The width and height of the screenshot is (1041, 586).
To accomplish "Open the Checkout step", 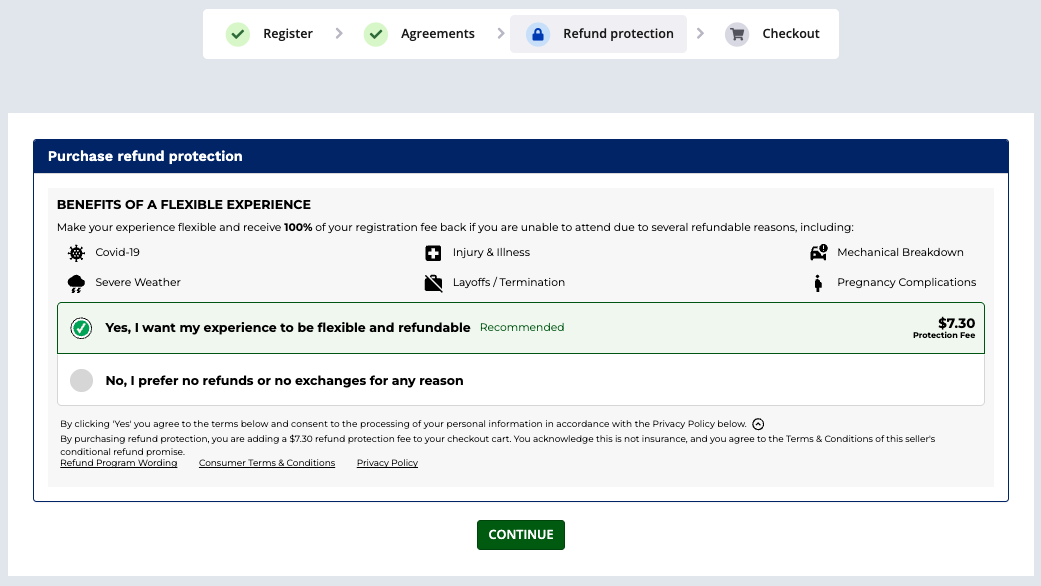I will coord(790,34).
